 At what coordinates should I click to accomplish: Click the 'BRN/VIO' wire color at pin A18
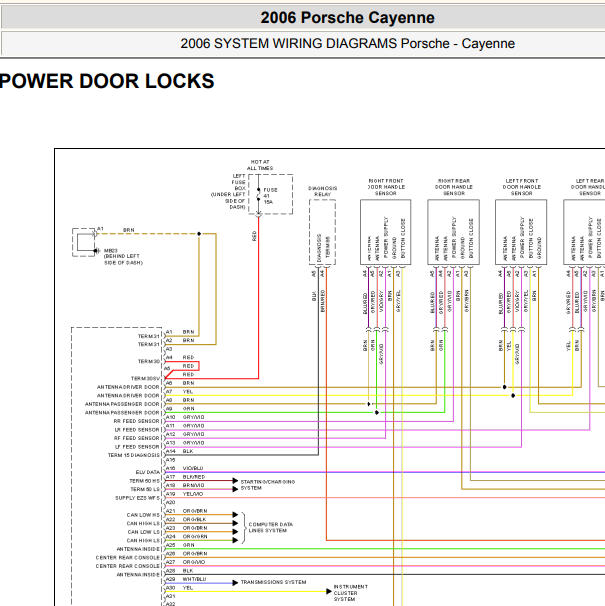[193, 485]
